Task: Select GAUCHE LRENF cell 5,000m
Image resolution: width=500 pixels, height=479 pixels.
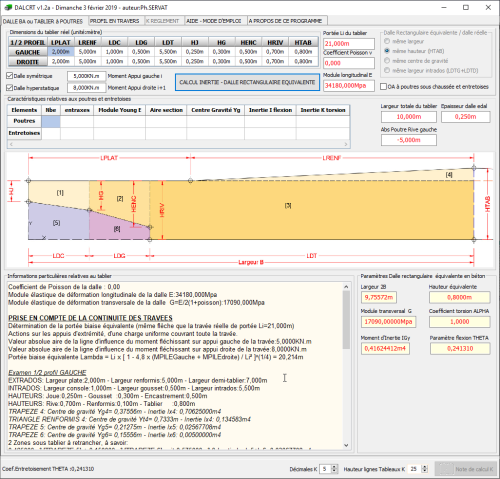Action: pos(88,52)
